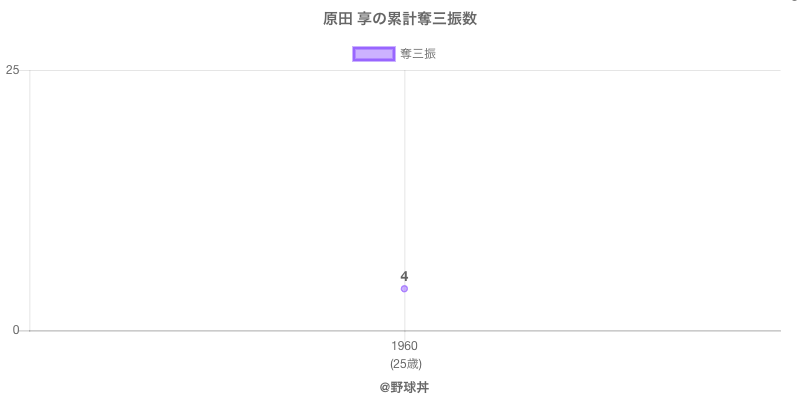800x400 pixels.
Task: Click the x-axis tick mark above 1960
Action: tap(404, 335)
